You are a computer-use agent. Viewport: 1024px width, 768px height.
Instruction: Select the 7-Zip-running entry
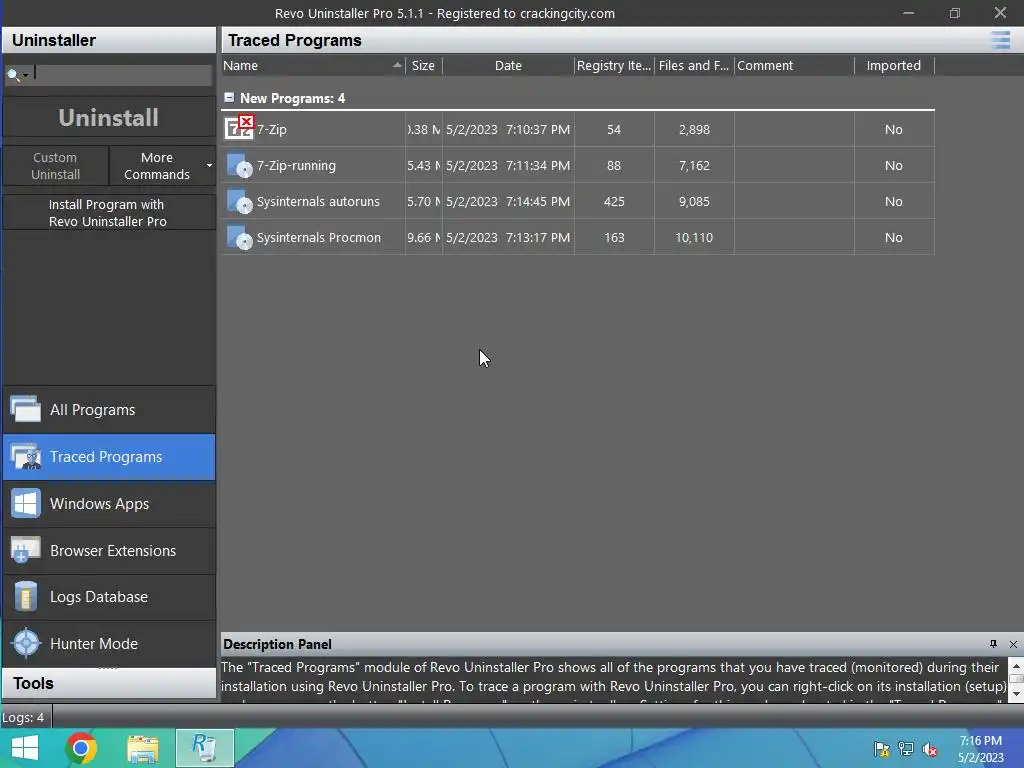coord(296,165)
